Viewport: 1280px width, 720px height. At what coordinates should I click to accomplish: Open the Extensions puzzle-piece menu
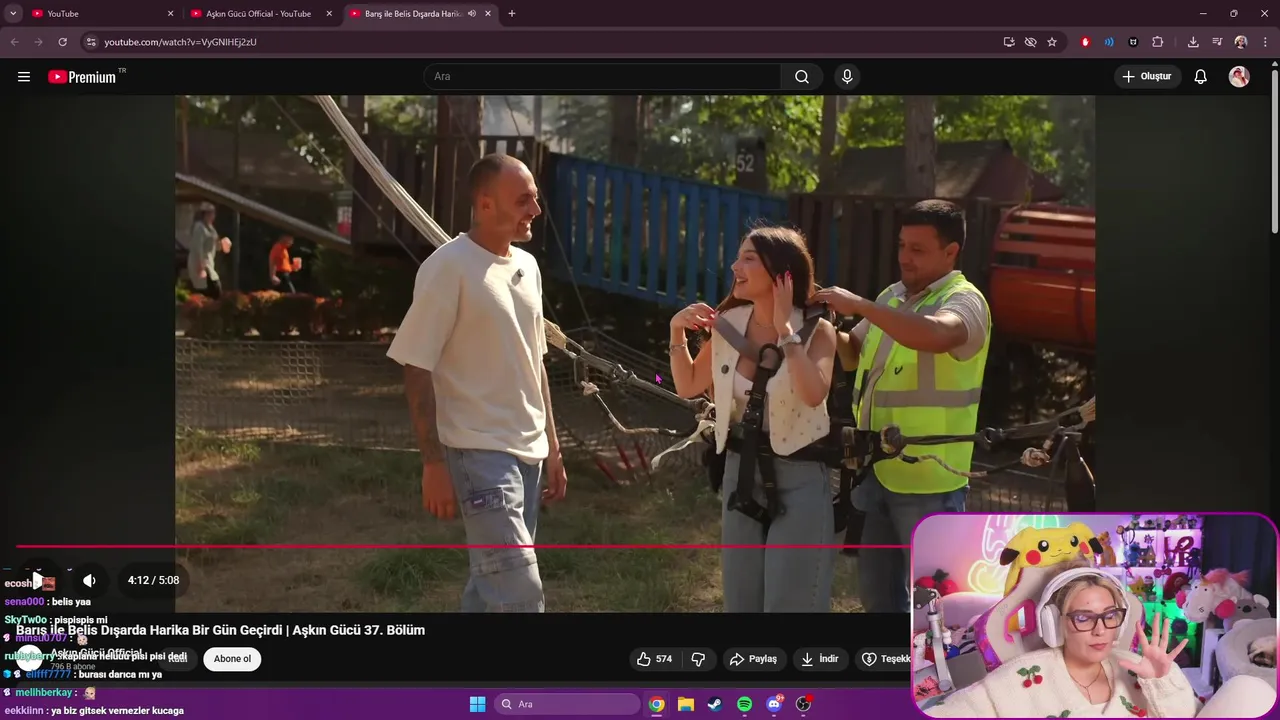[x=1158, y=42]
